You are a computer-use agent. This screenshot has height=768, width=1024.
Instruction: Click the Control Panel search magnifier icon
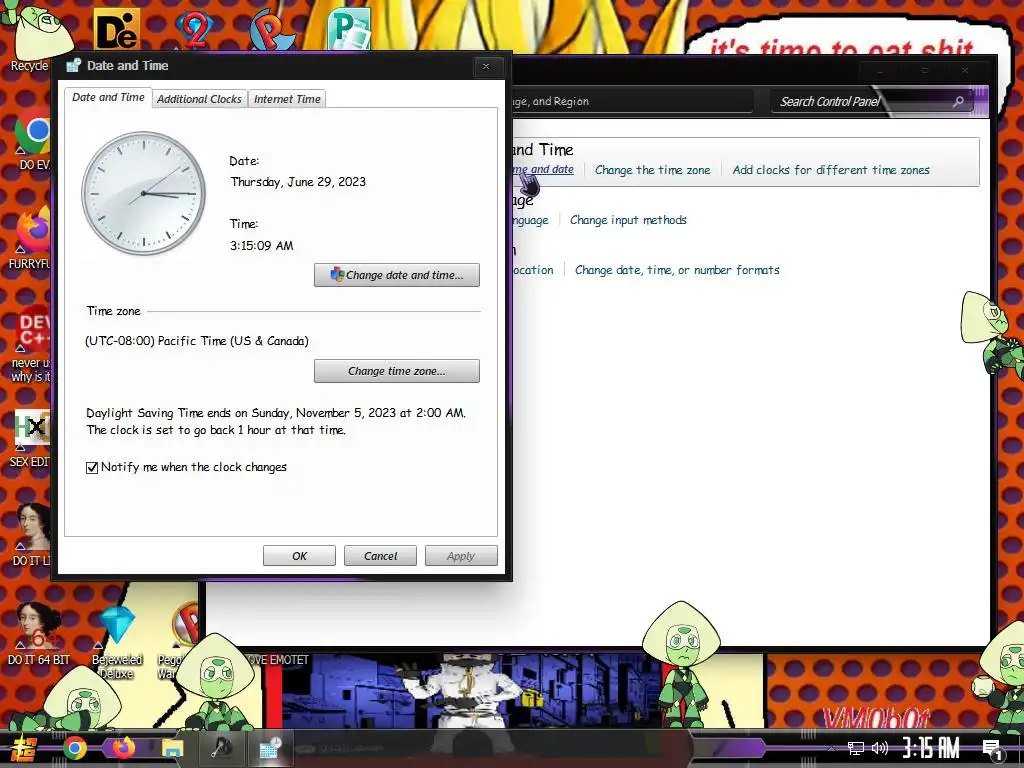click(x=958, y=101)
